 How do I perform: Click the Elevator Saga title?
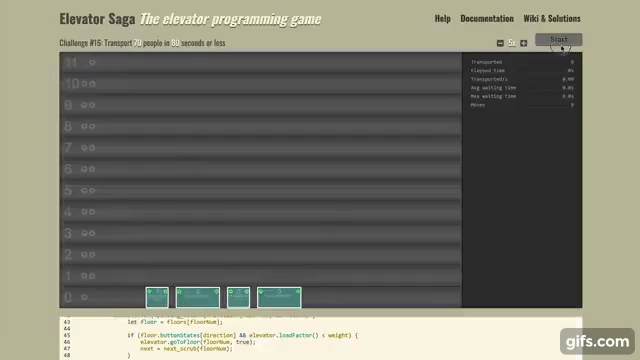coord(97,19)
